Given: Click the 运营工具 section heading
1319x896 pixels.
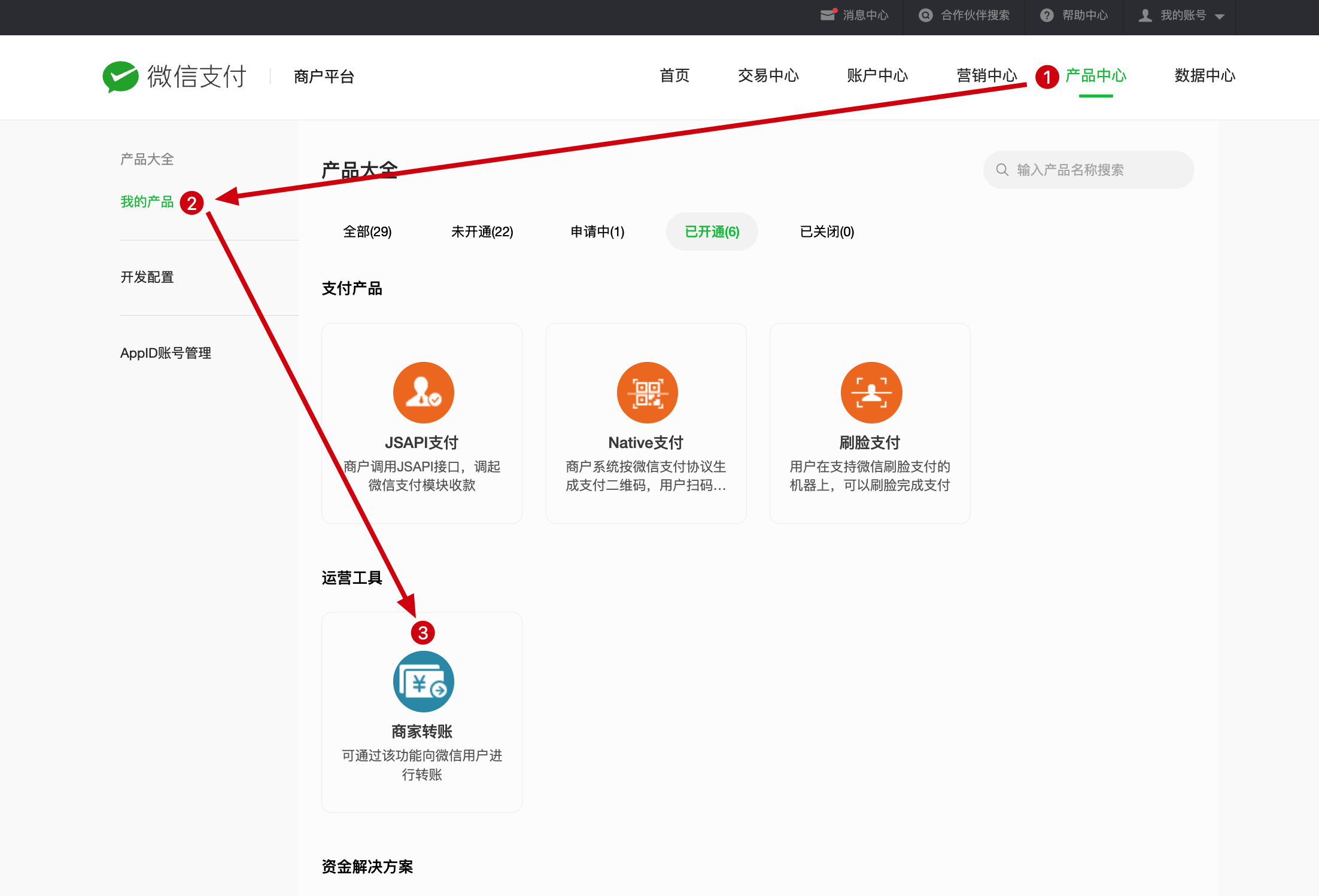Looking at the screenshot, I should tap(352, 578).
